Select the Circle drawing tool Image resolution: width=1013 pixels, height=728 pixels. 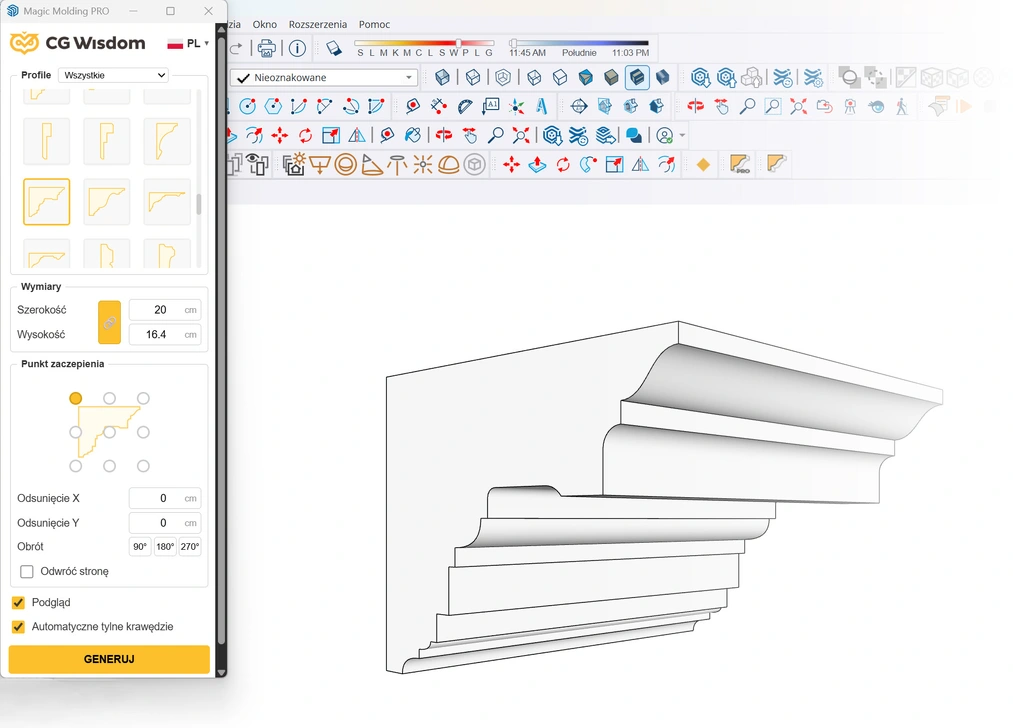click(247, 106)
